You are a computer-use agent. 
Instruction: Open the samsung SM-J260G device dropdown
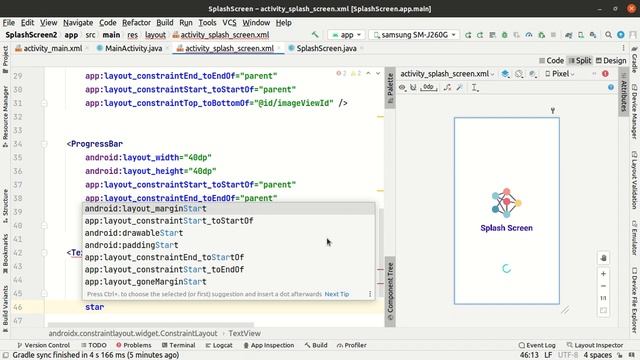pos(414,35)
